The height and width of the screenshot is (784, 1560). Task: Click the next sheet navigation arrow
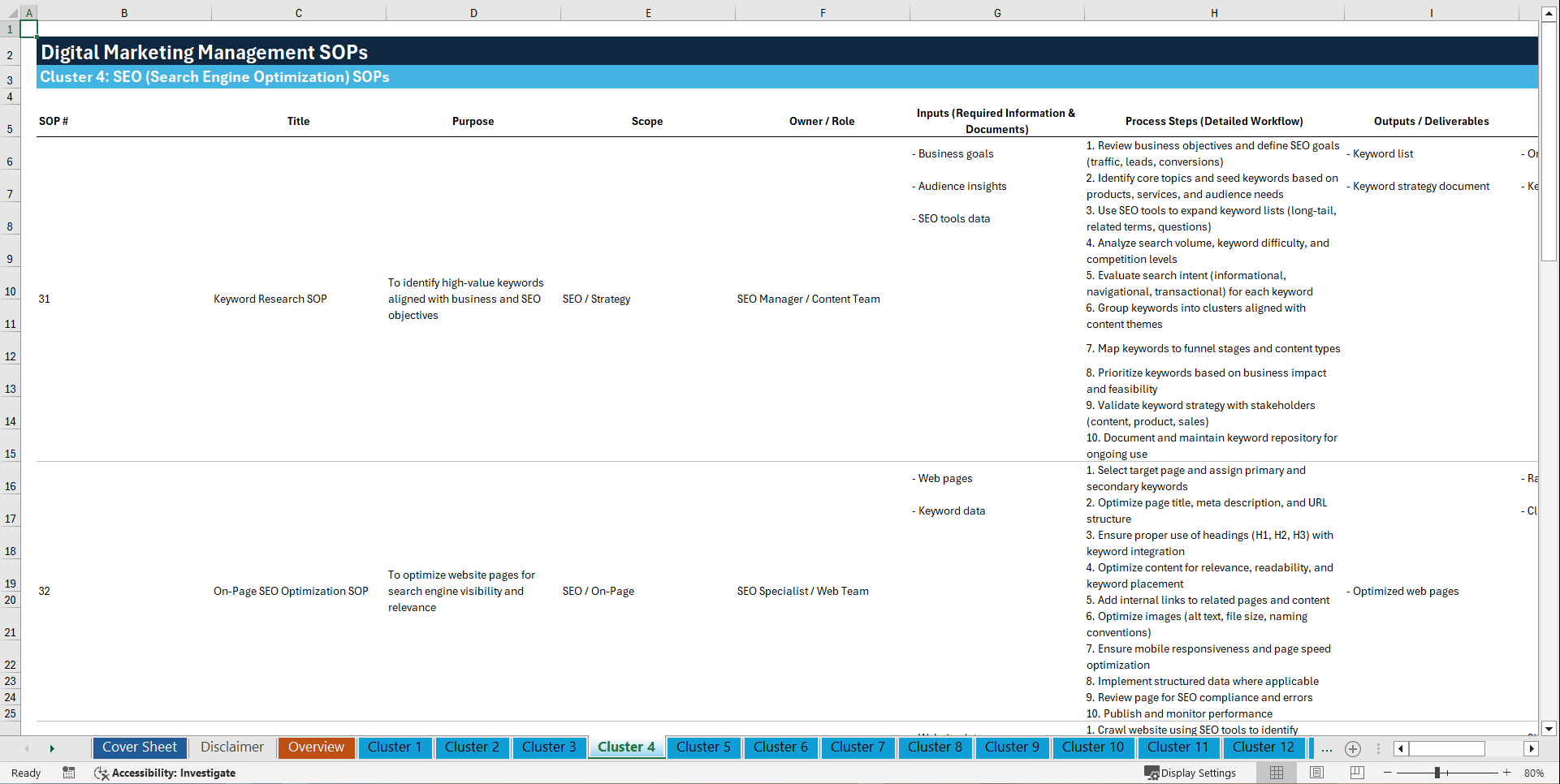pos(52,747)
